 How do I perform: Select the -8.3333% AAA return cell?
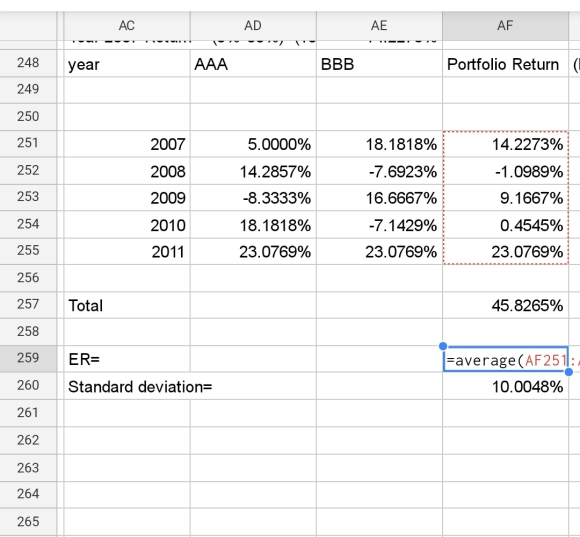tap(253, 198)
